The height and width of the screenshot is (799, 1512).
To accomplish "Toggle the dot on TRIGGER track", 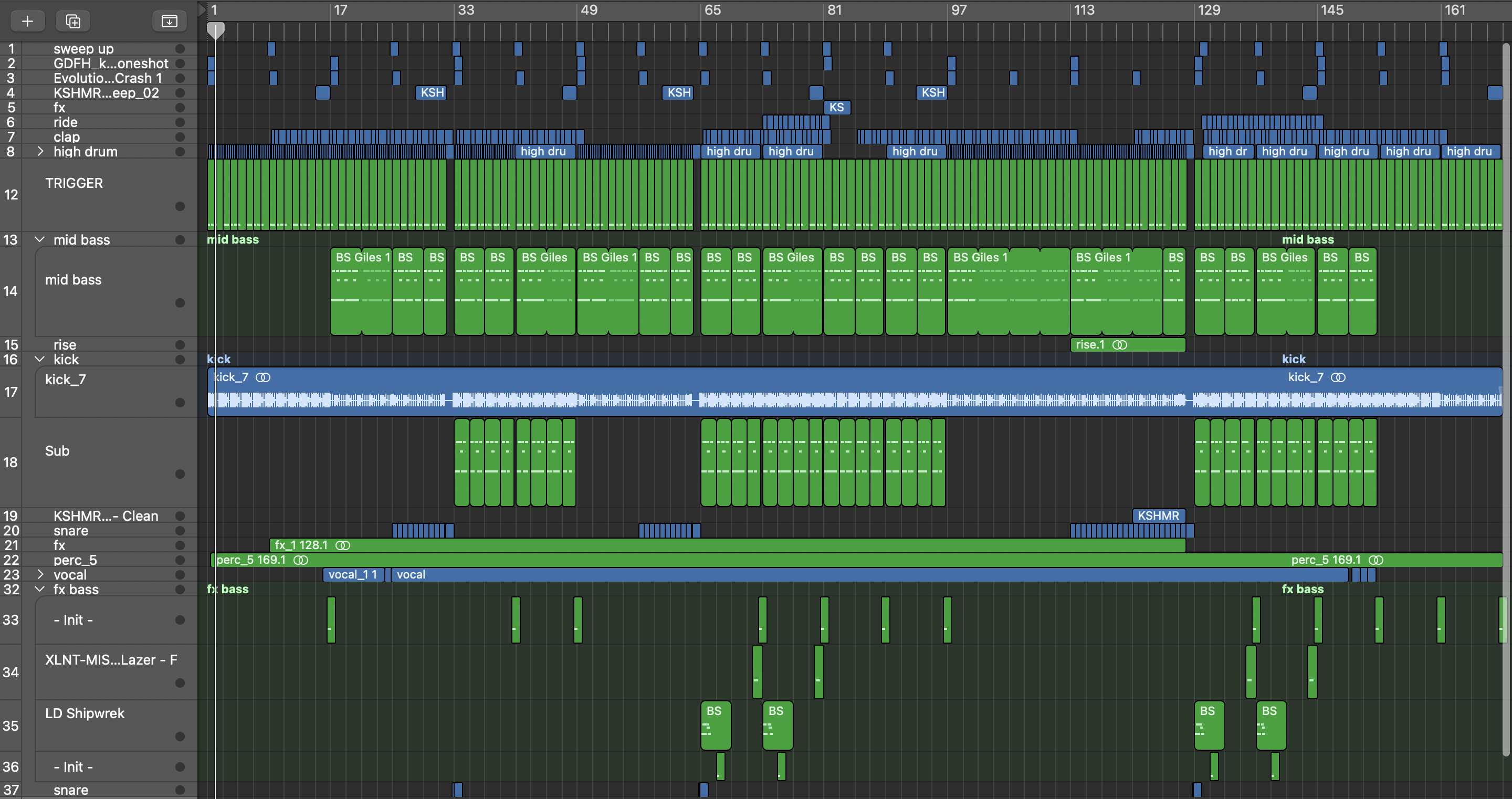I will (180, 206).
